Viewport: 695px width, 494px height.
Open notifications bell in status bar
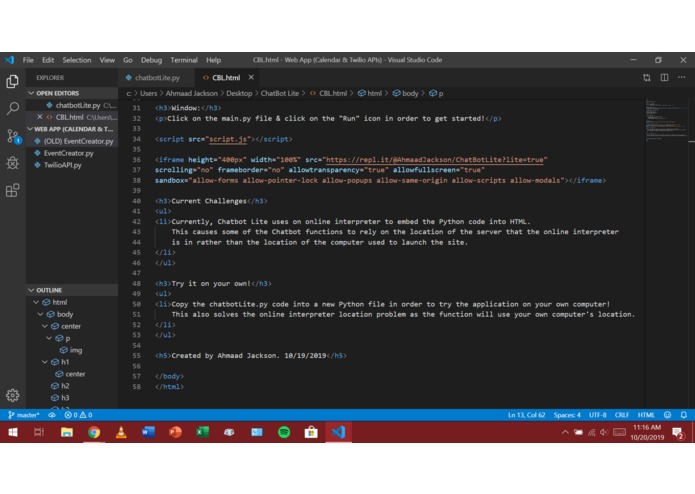[683, 415]
